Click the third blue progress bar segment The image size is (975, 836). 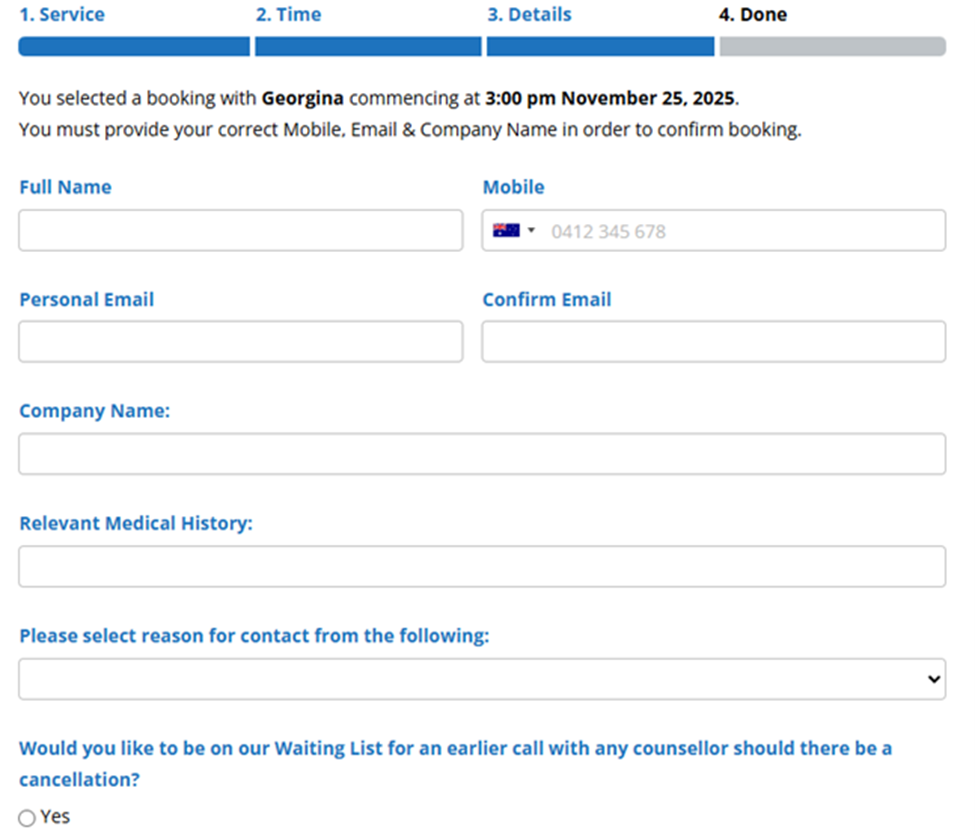(600, 47)
